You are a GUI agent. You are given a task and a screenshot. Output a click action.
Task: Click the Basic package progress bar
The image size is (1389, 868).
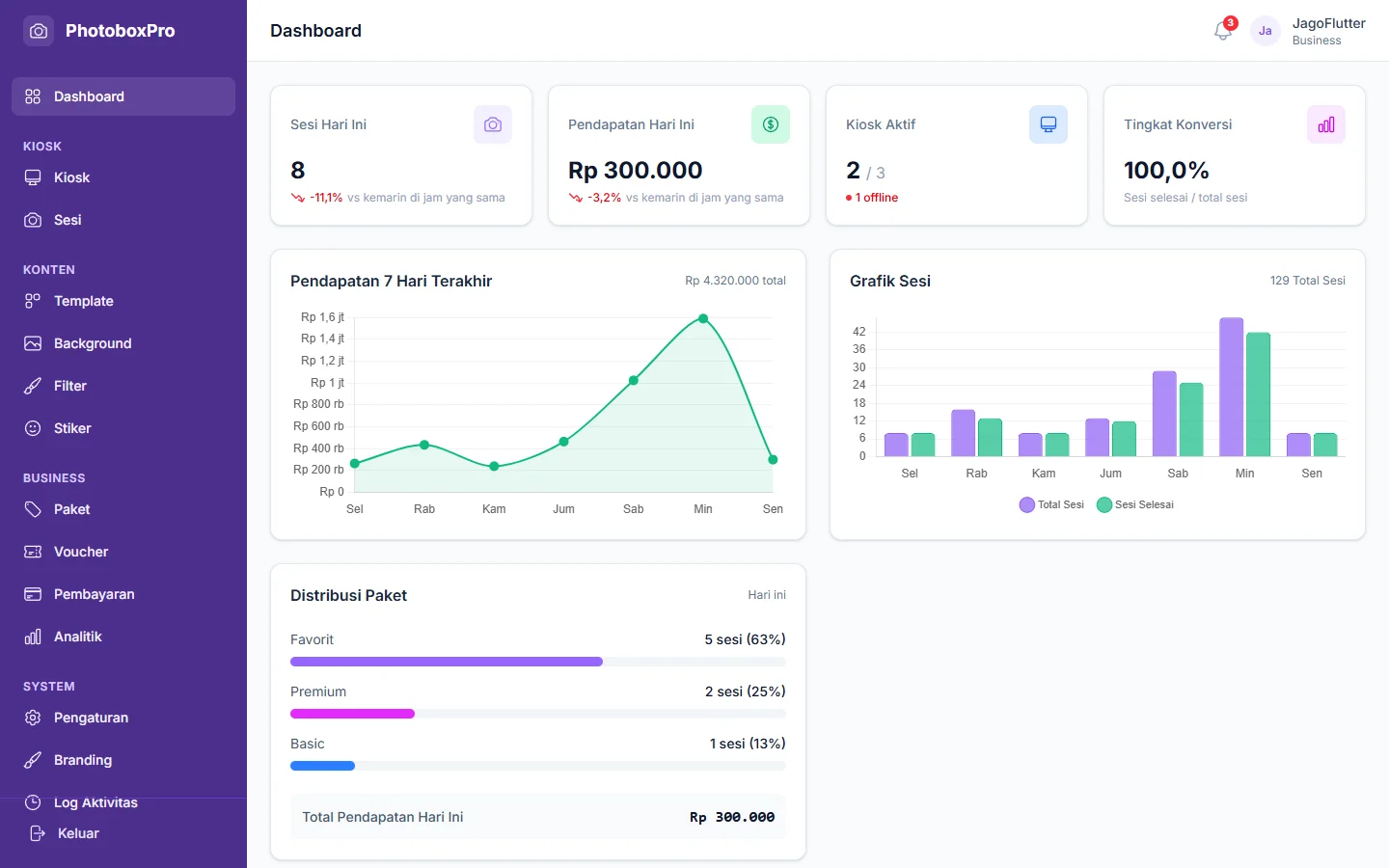pos(538,766)
